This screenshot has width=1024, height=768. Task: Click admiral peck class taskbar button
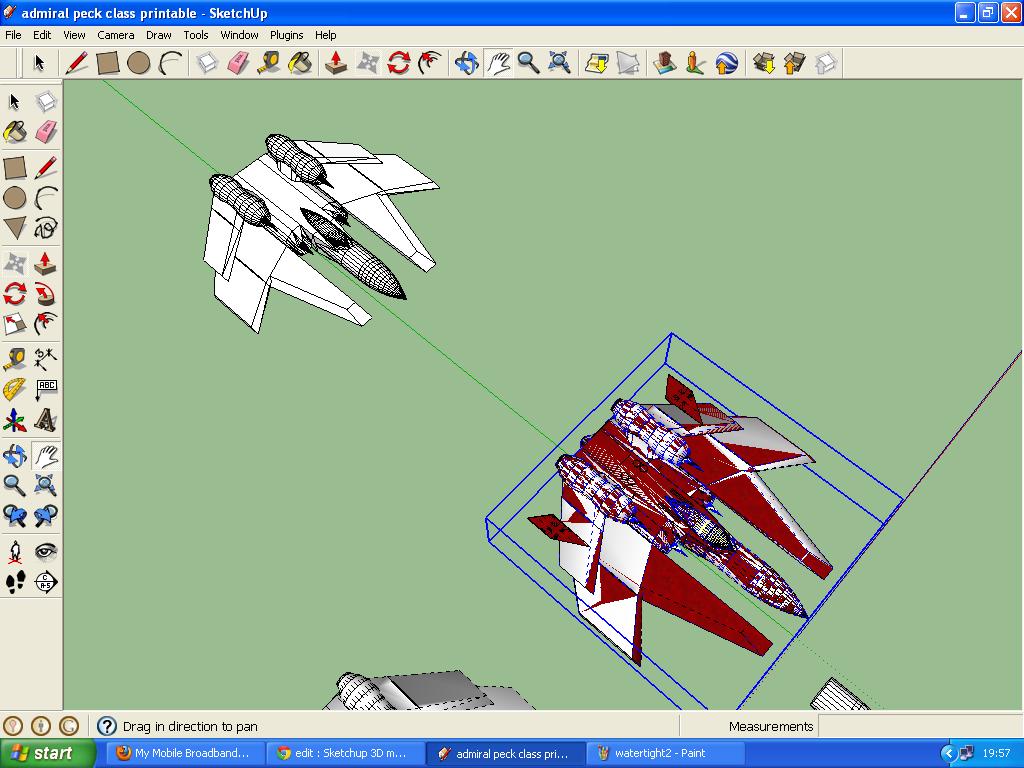505,753
